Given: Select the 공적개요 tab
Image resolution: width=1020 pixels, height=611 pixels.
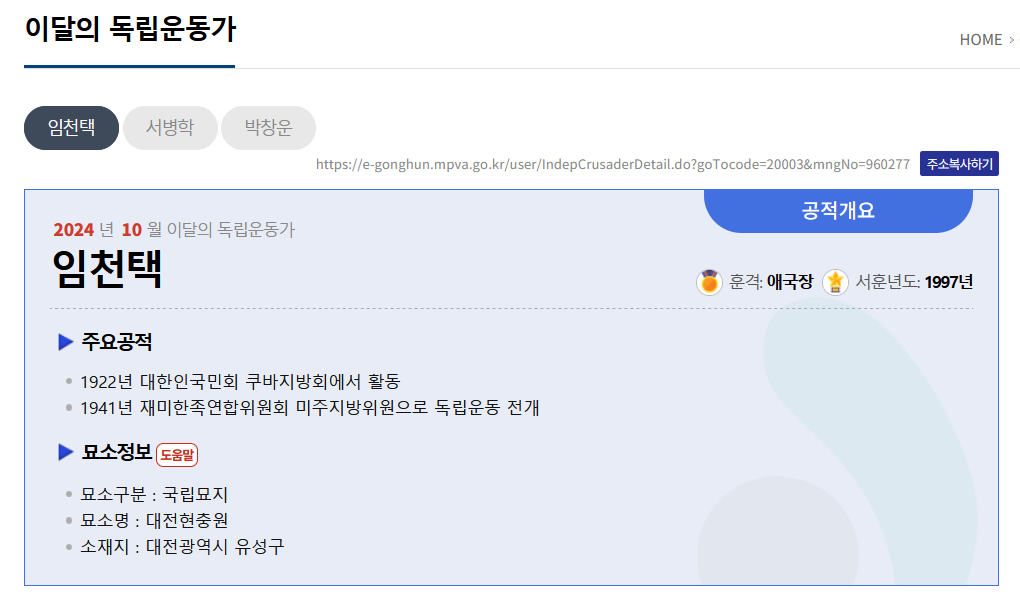Looking at the screenshot, I should tap(838, 210).
